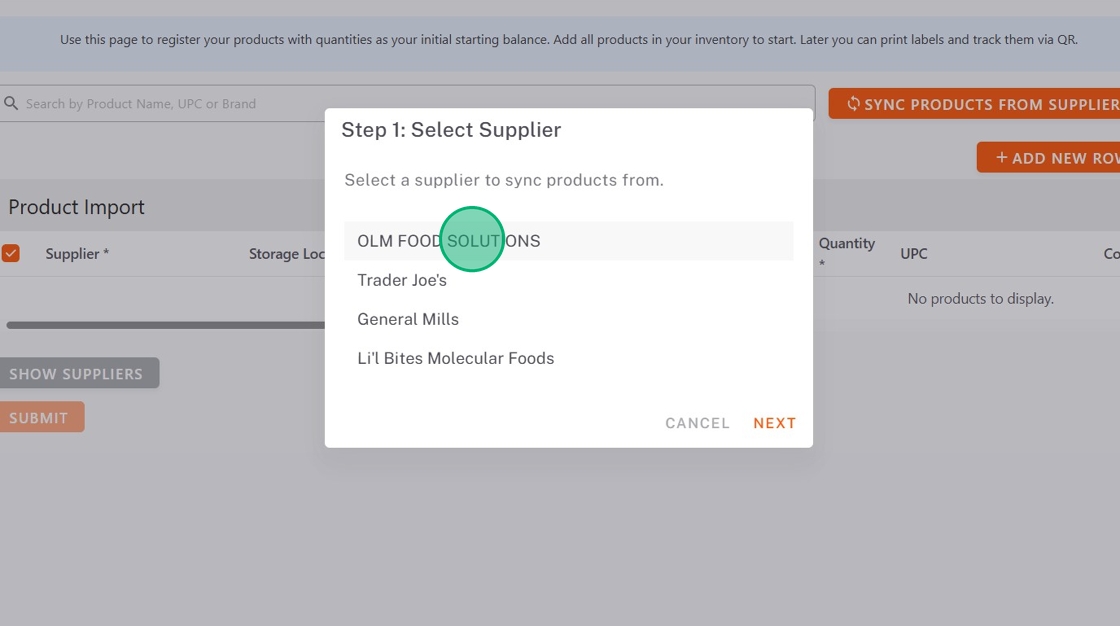Screen dimensions: 1120x626
Task: Click the Supplier column header
Action: coord(77,254)
